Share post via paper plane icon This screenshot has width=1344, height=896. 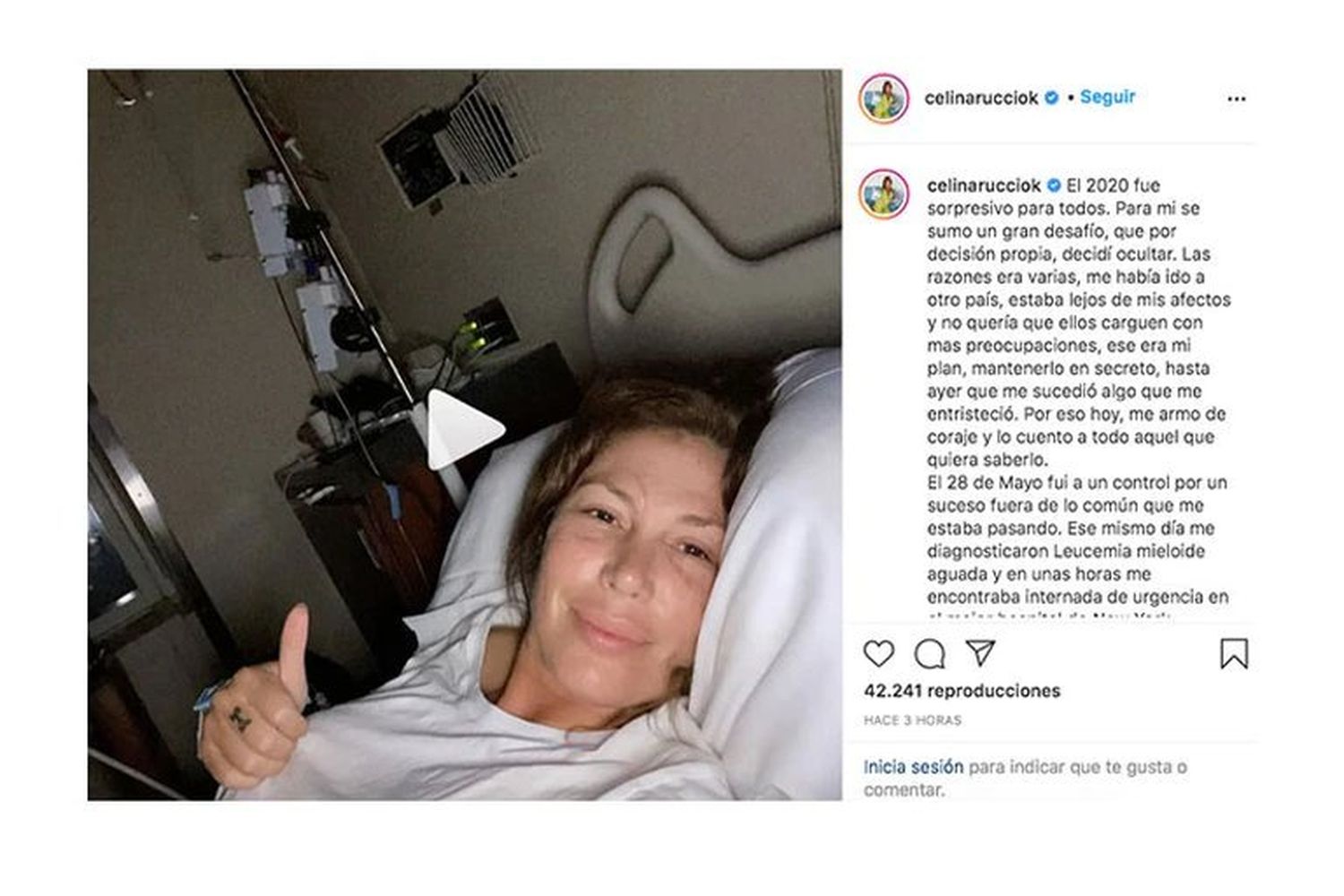coord(981,653)
